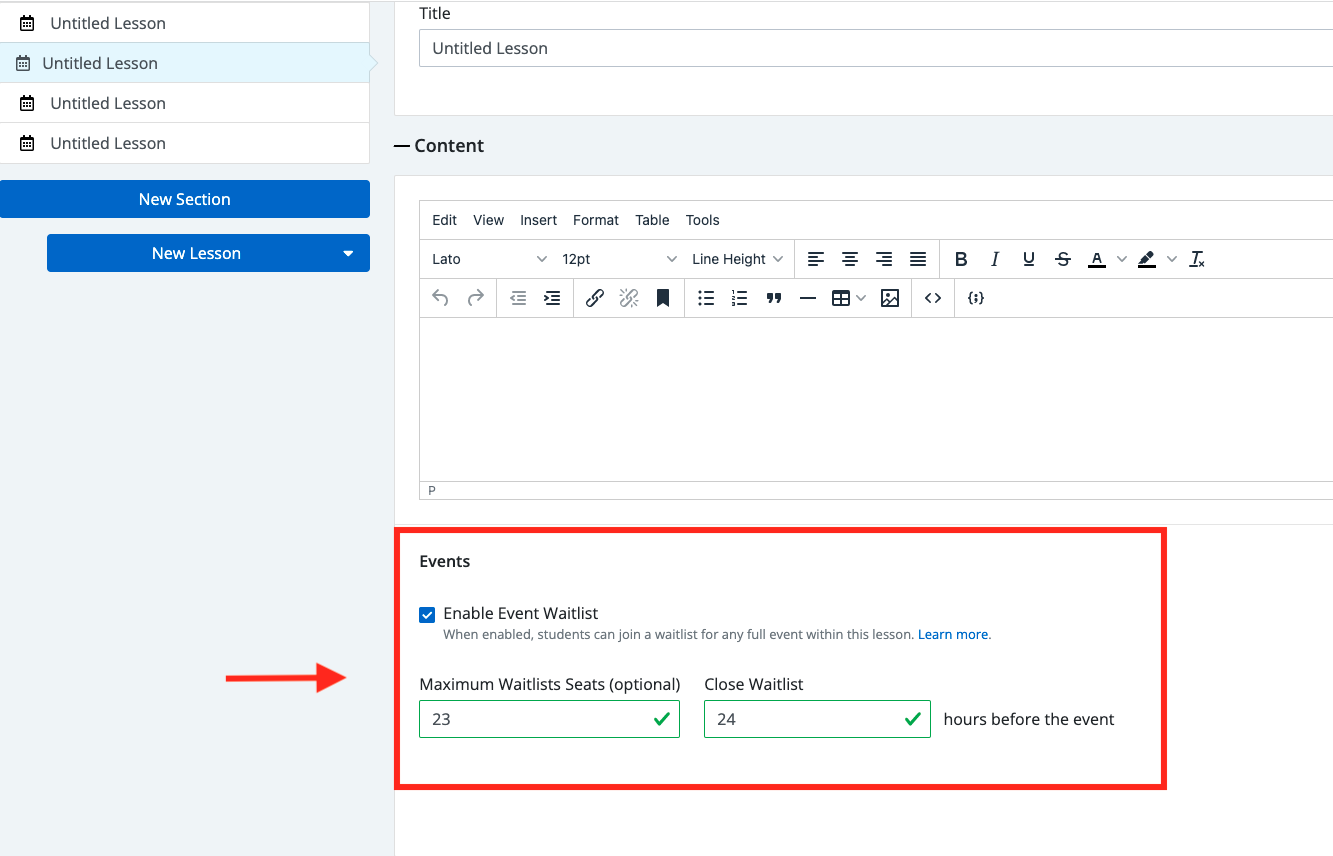Open the New Lesson type dropdown arrow
Image resolution: width=1333 pixels, height=856 pixels.
tap(348, 253)
